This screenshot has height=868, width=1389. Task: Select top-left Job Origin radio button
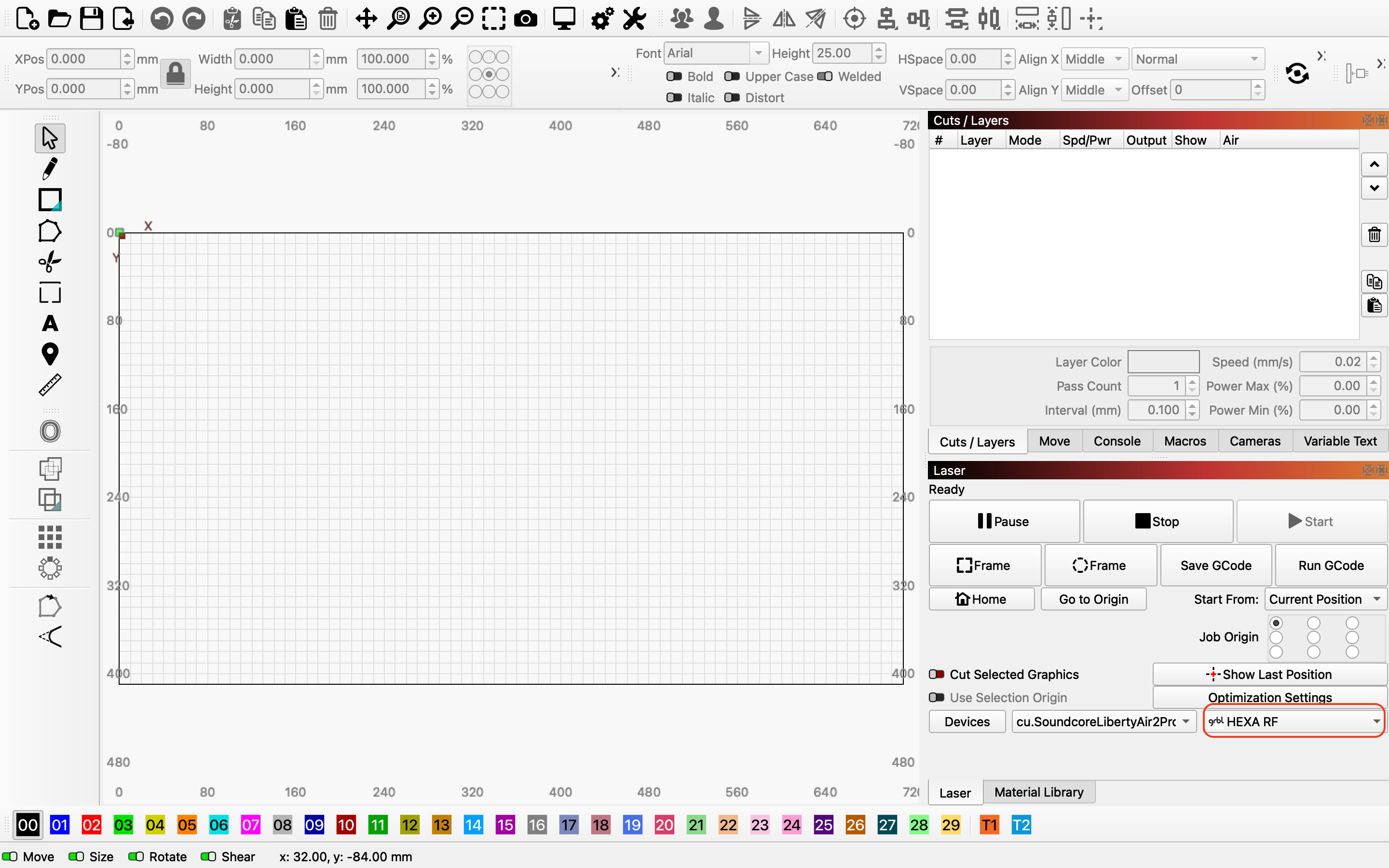pos(1276,623)
